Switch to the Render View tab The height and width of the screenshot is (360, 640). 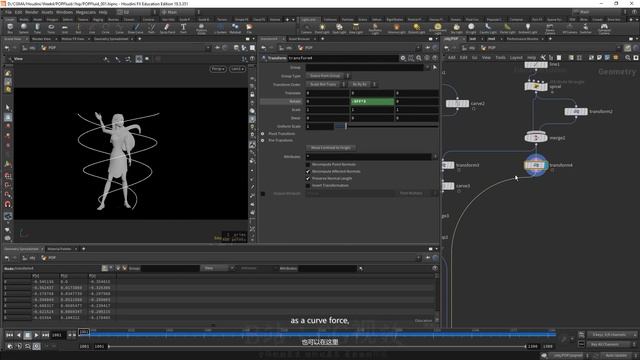coord(41,39)
